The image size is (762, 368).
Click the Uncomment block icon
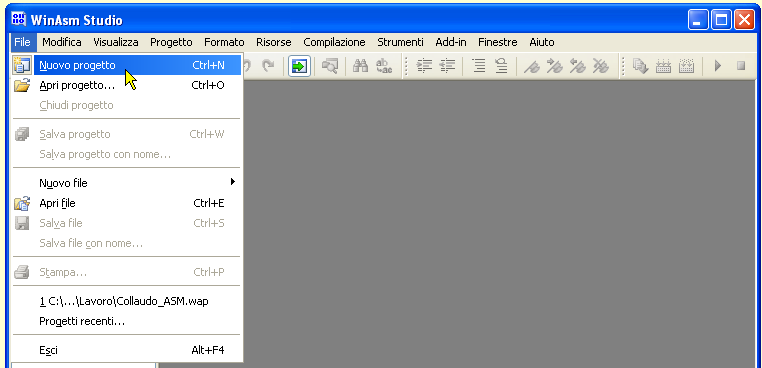pos(502,66)
